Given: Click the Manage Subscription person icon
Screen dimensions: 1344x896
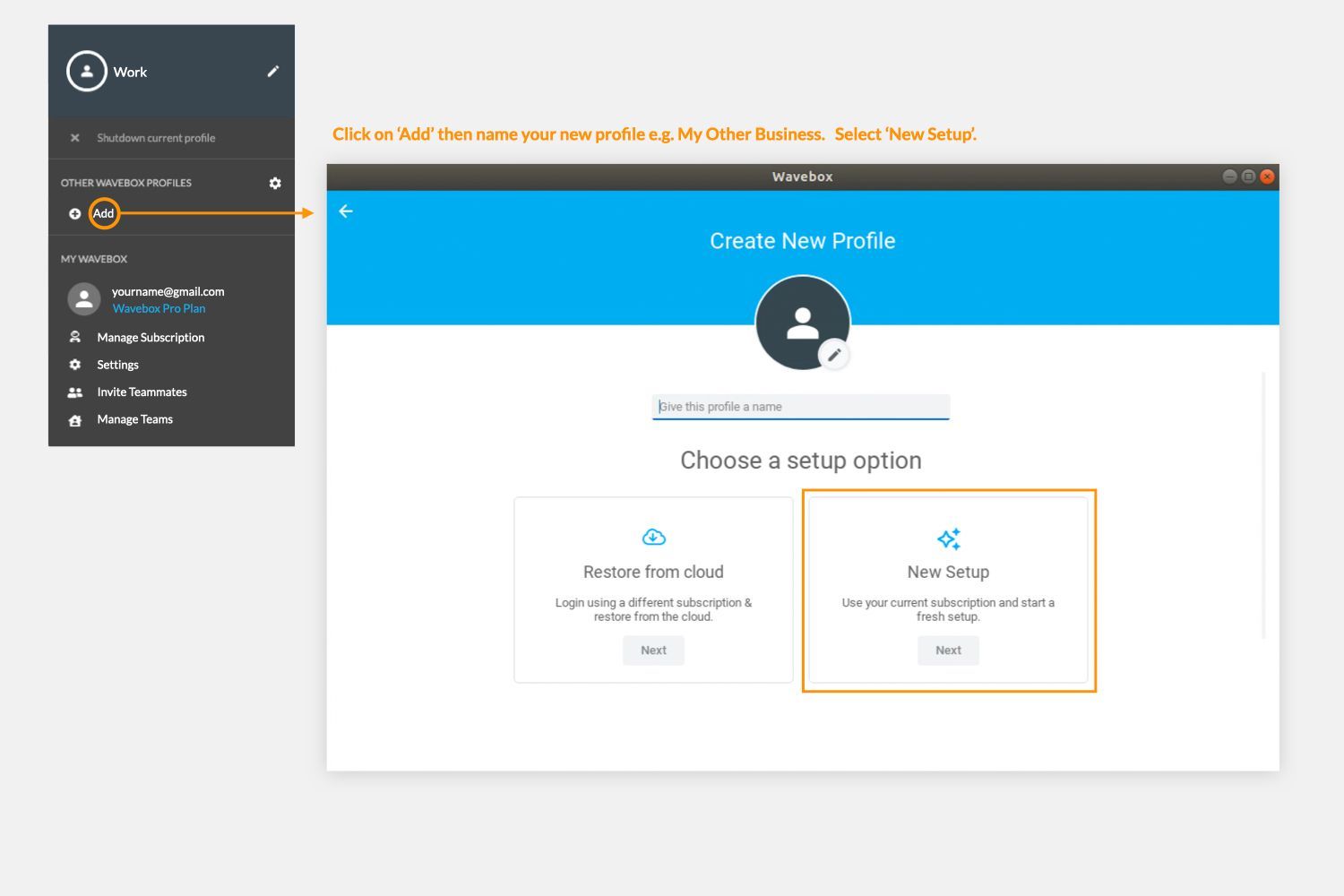Looking at the screenshot, I should tap(75, 338).
